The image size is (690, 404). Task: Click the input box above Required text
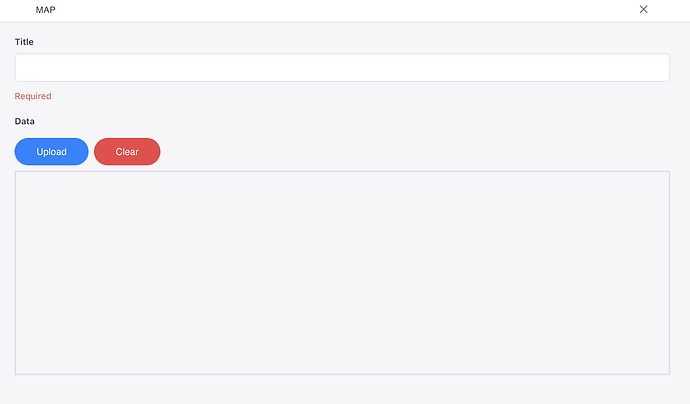tap(342, 67)
